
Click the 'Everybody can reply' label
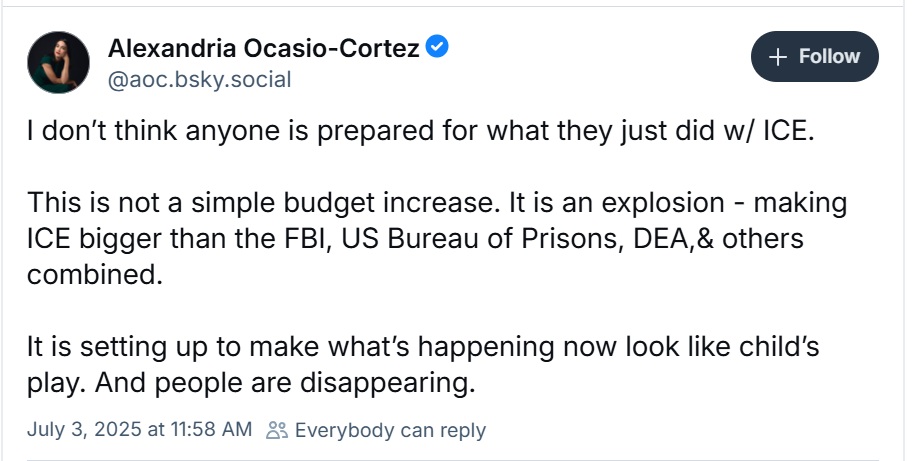390,430
